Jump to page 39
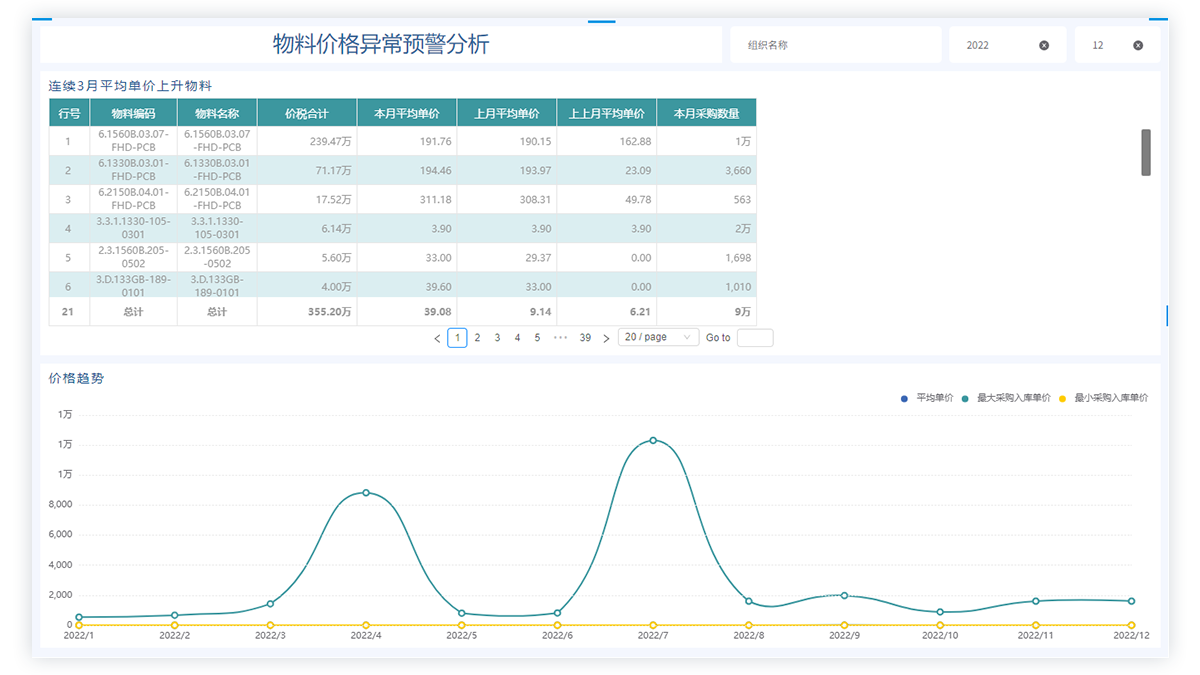Viewport: 1200px width, 675px height. [585, 338]
